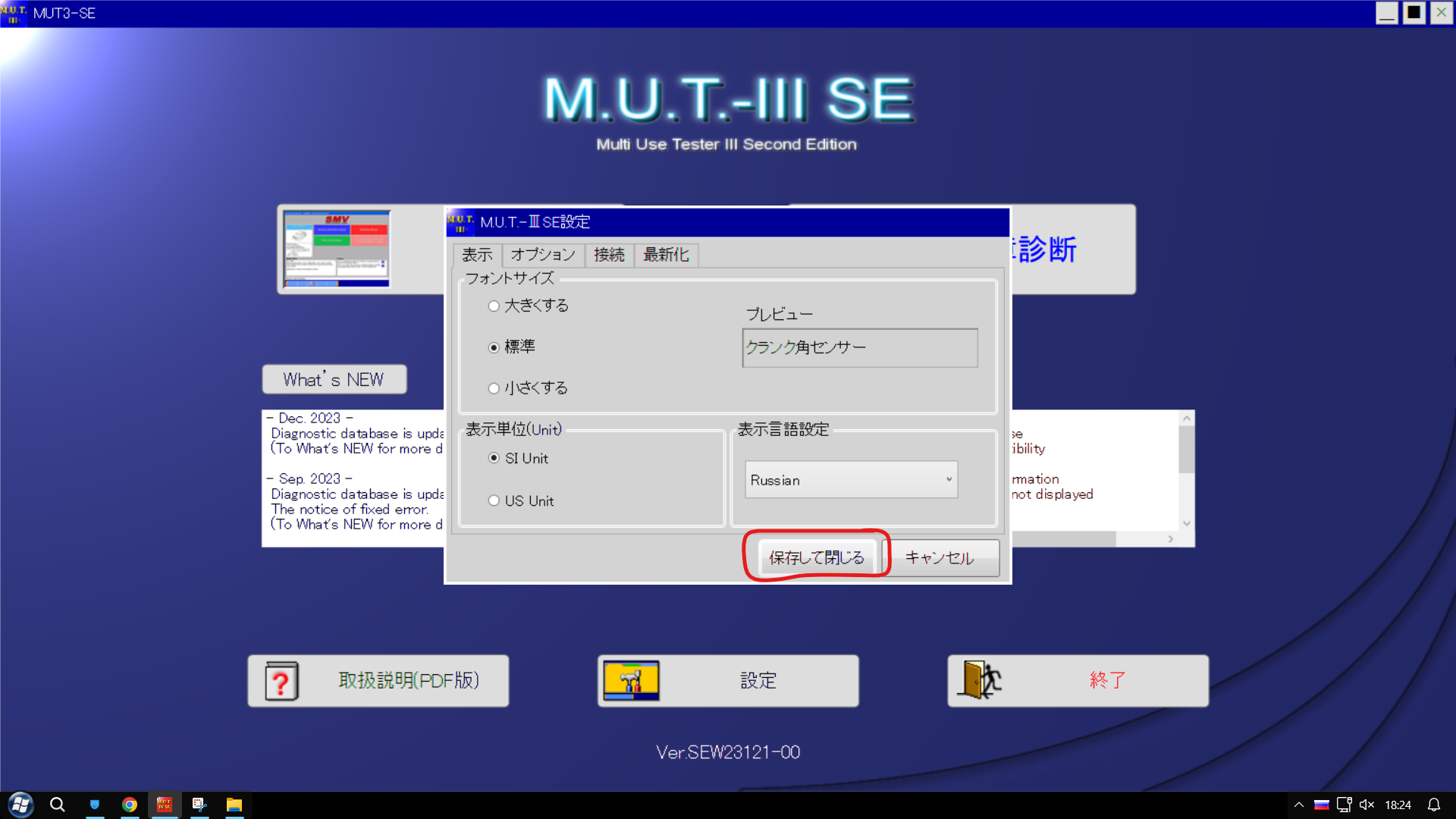Open the Windows Start menu
The width and height of the screenshot is (1456, 819).
20,805
